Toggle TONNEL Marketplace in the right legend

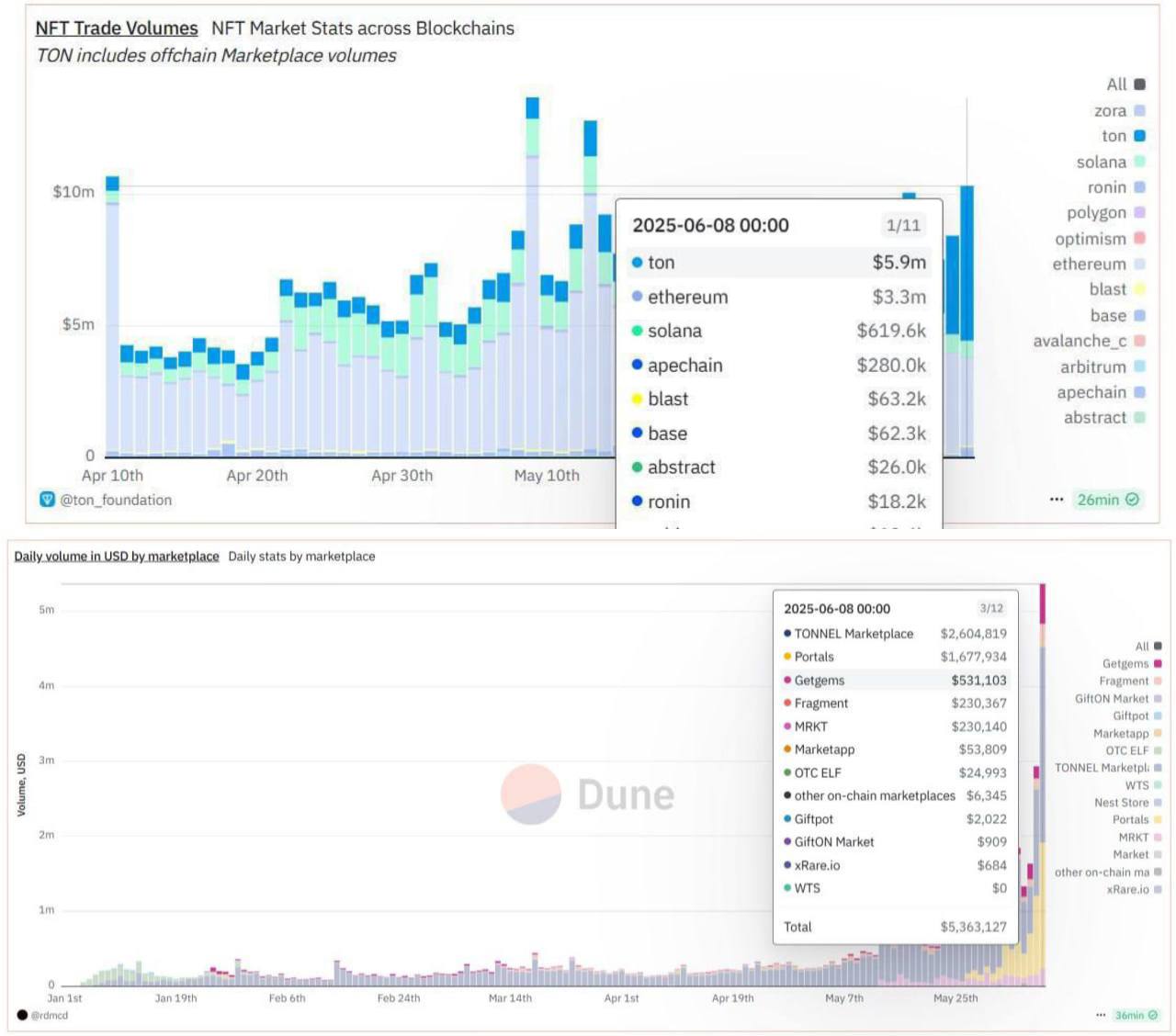(1108, 768)
